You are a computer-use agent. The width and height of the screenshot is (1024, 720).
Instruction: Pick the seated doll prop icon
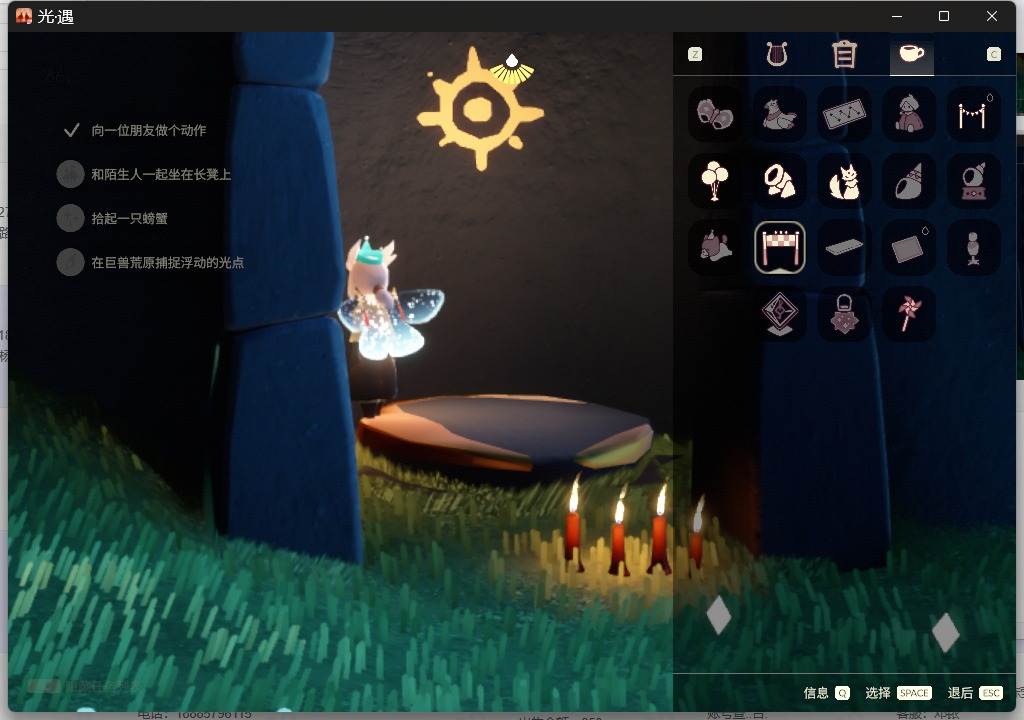[908, 114]
